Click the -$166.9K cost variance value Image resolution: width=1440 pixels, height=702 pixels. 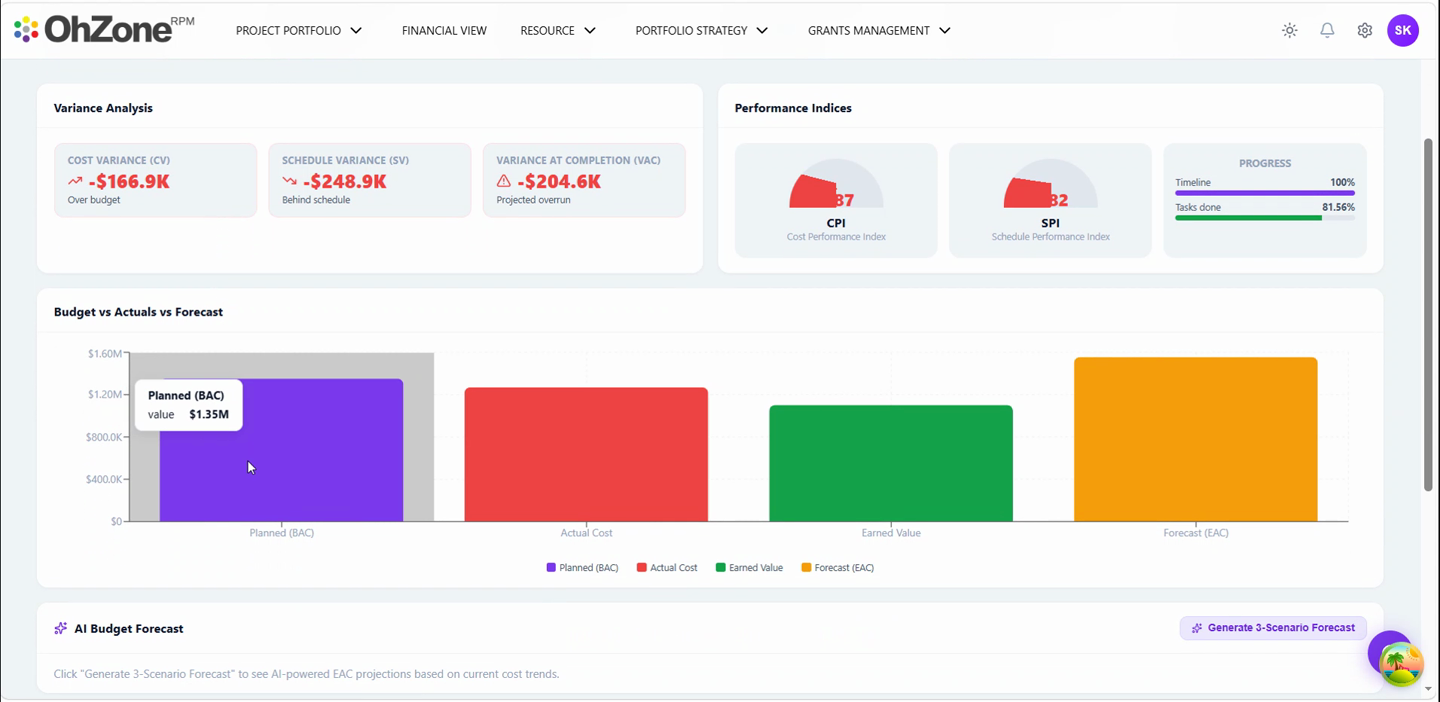coord(129,181)
